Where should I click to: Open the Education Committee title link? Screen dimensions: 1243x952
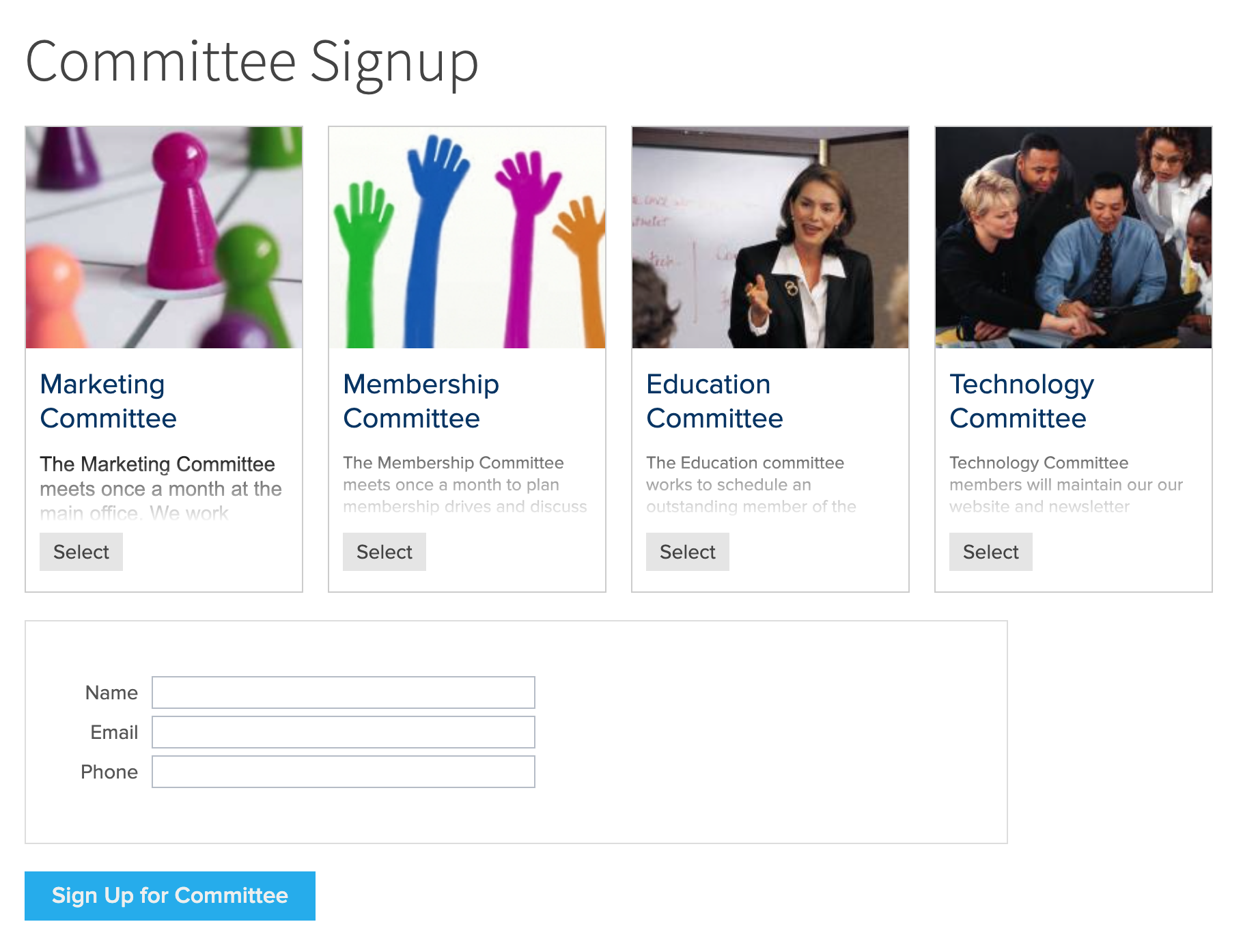(714, 402)
